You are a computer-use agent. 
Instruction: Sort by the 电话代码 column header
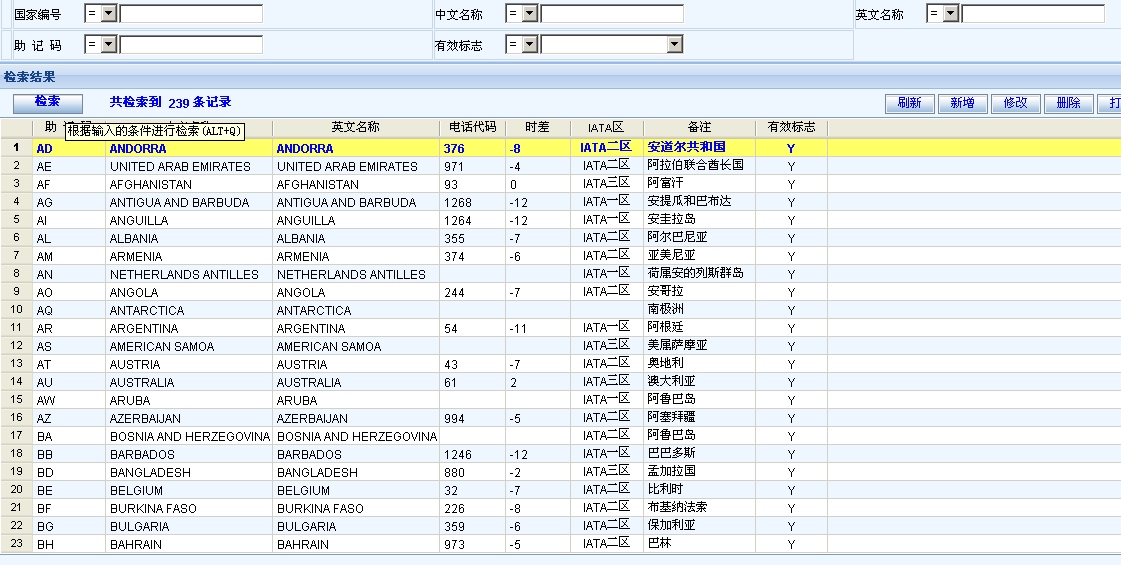coord(472,128)
